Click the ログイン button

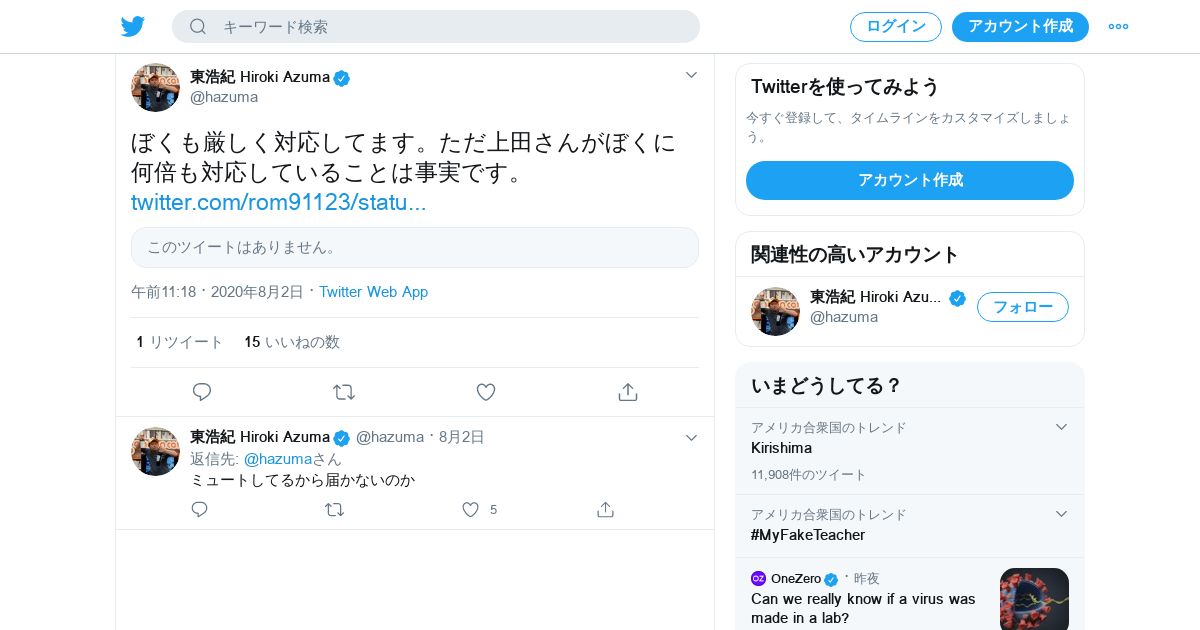[895, 27]
